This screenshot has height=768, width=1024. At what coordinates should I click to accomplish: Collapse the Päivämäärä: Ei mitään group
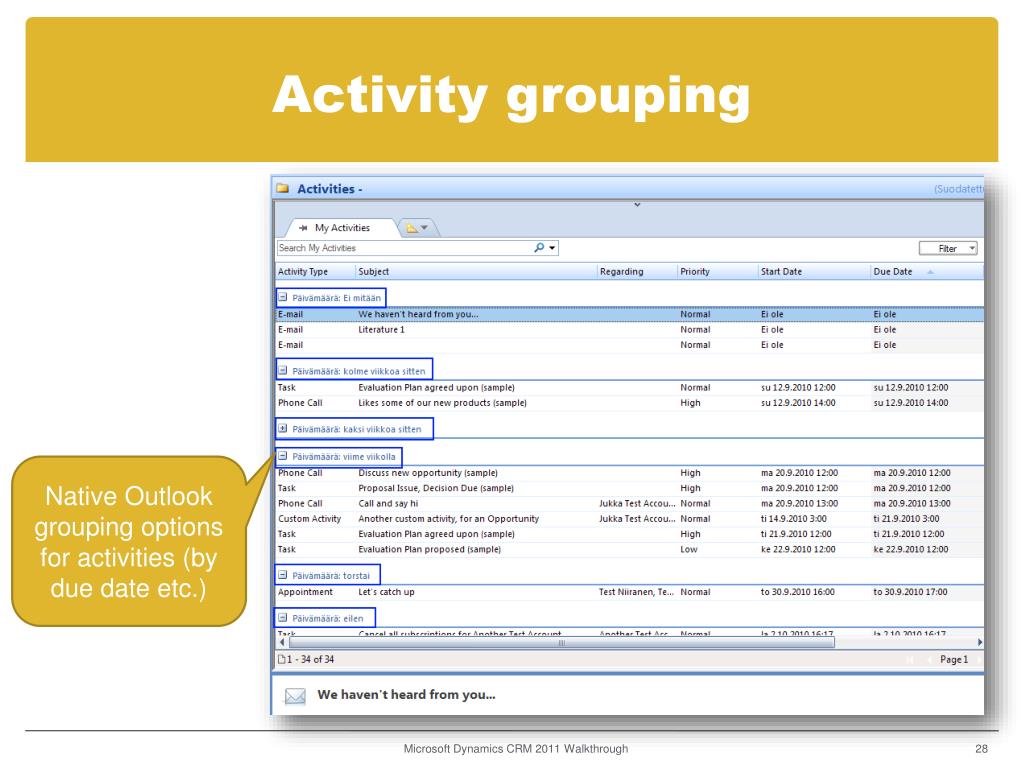tap(283, 297)
